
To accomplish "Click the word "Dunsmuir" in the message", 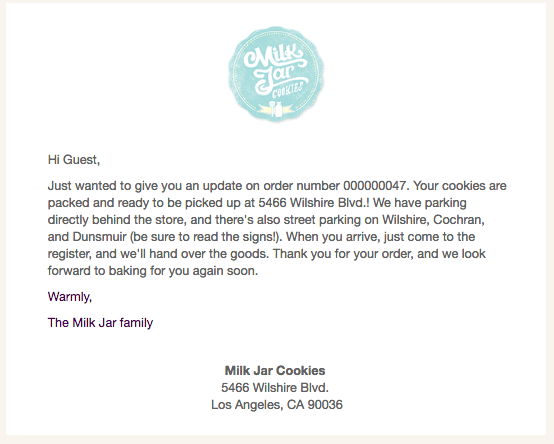I will pos(100,237).
